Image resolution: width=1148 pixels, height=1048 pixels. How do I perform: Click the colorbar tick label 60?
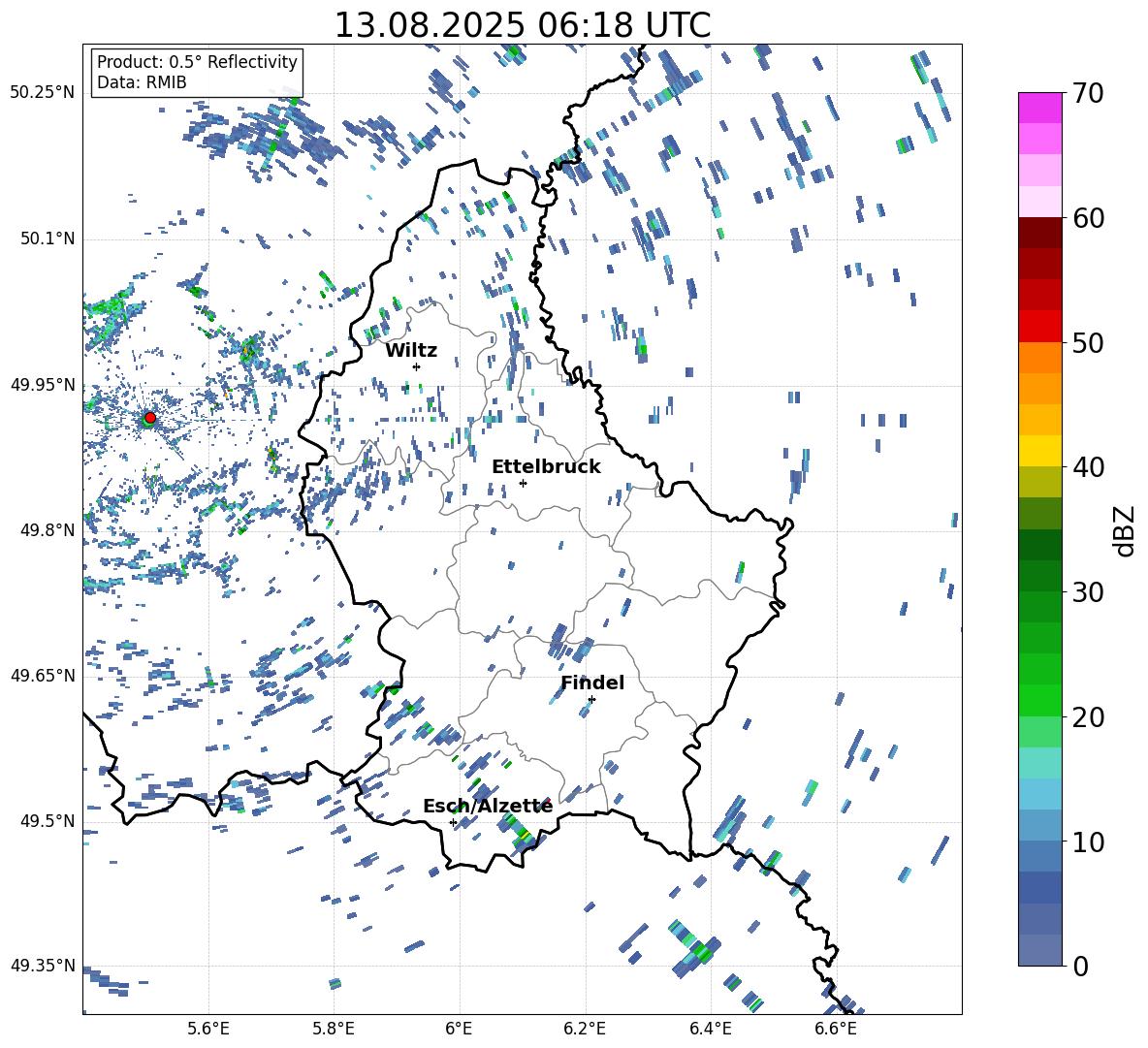point(1088,218)
